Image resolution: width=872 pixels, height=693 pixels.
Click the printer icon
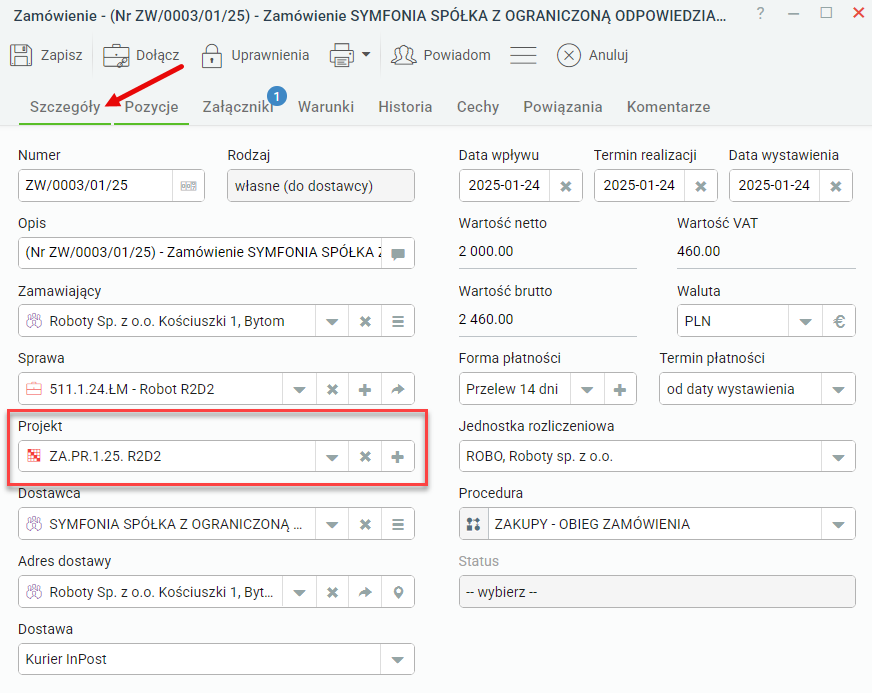[341, 55]
